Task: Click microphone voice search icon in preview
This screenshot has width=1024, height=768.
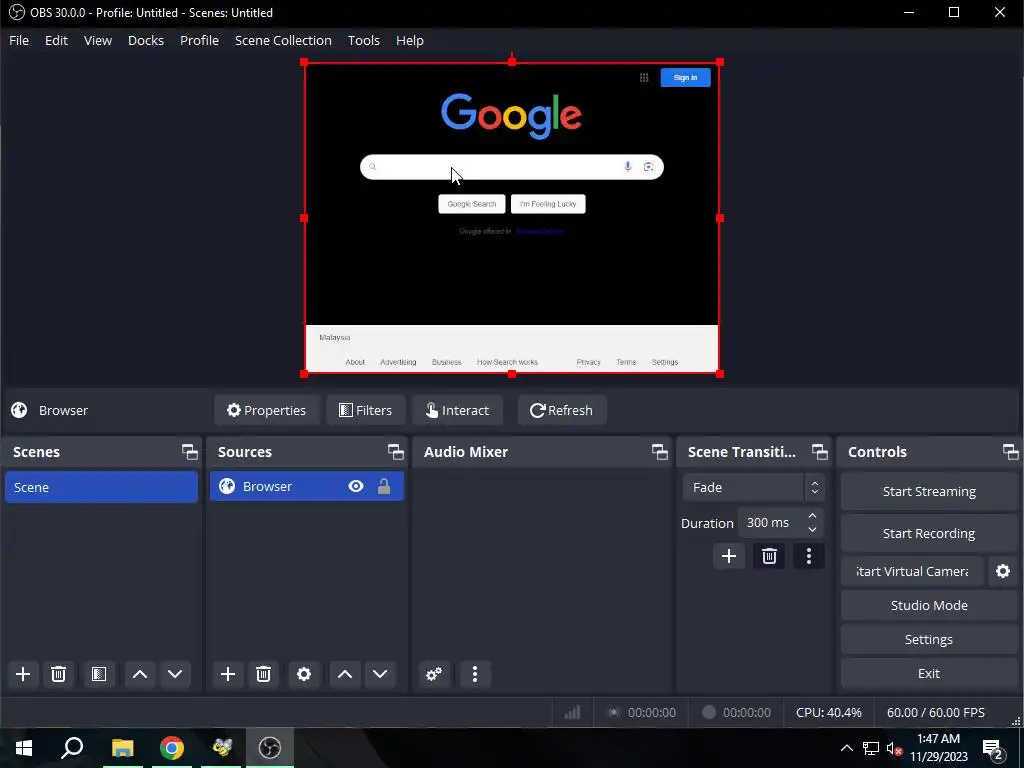Action: point(628,167)
